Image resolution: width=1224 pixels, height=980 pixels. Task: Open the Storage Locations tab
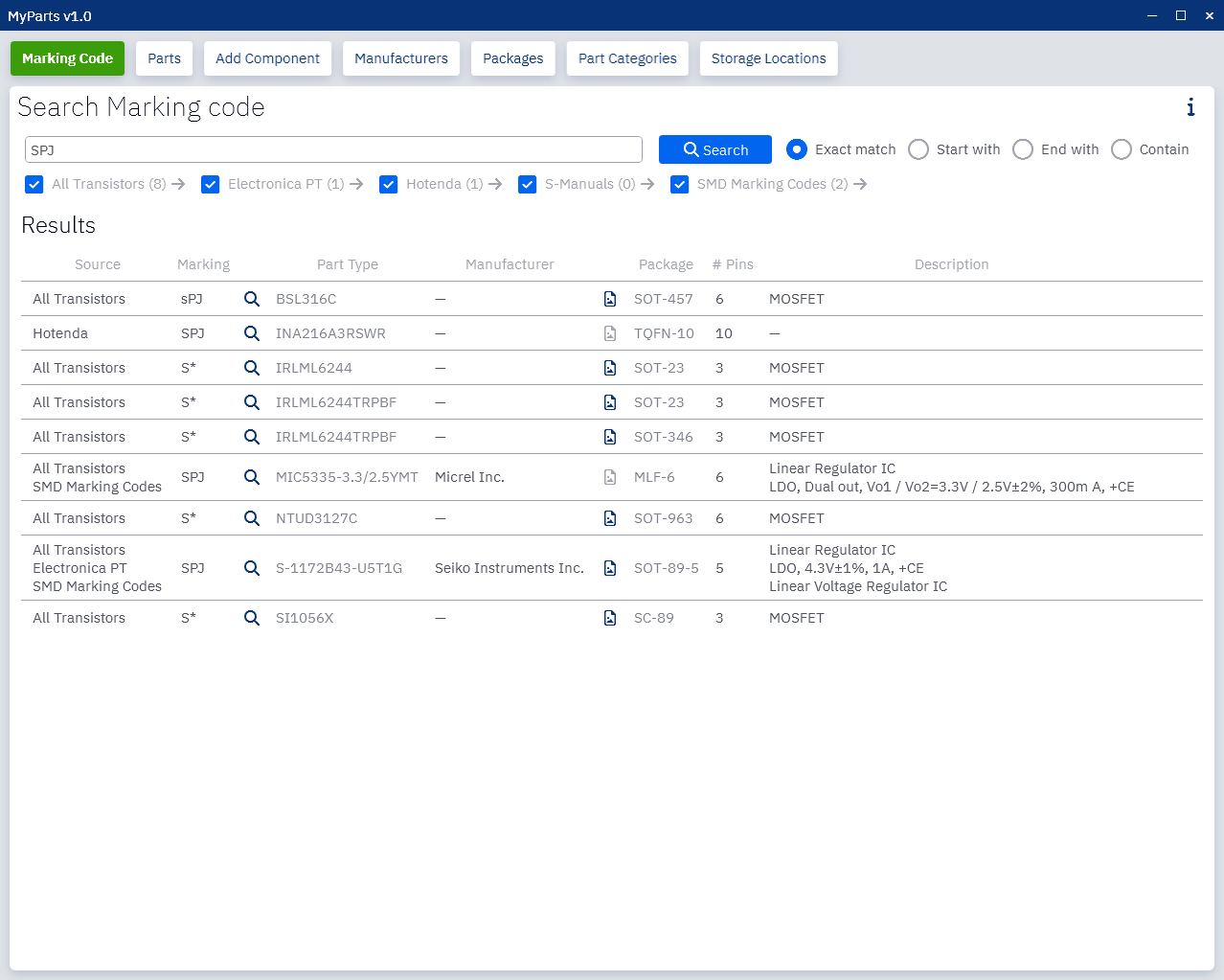click(x=769, y=58)
